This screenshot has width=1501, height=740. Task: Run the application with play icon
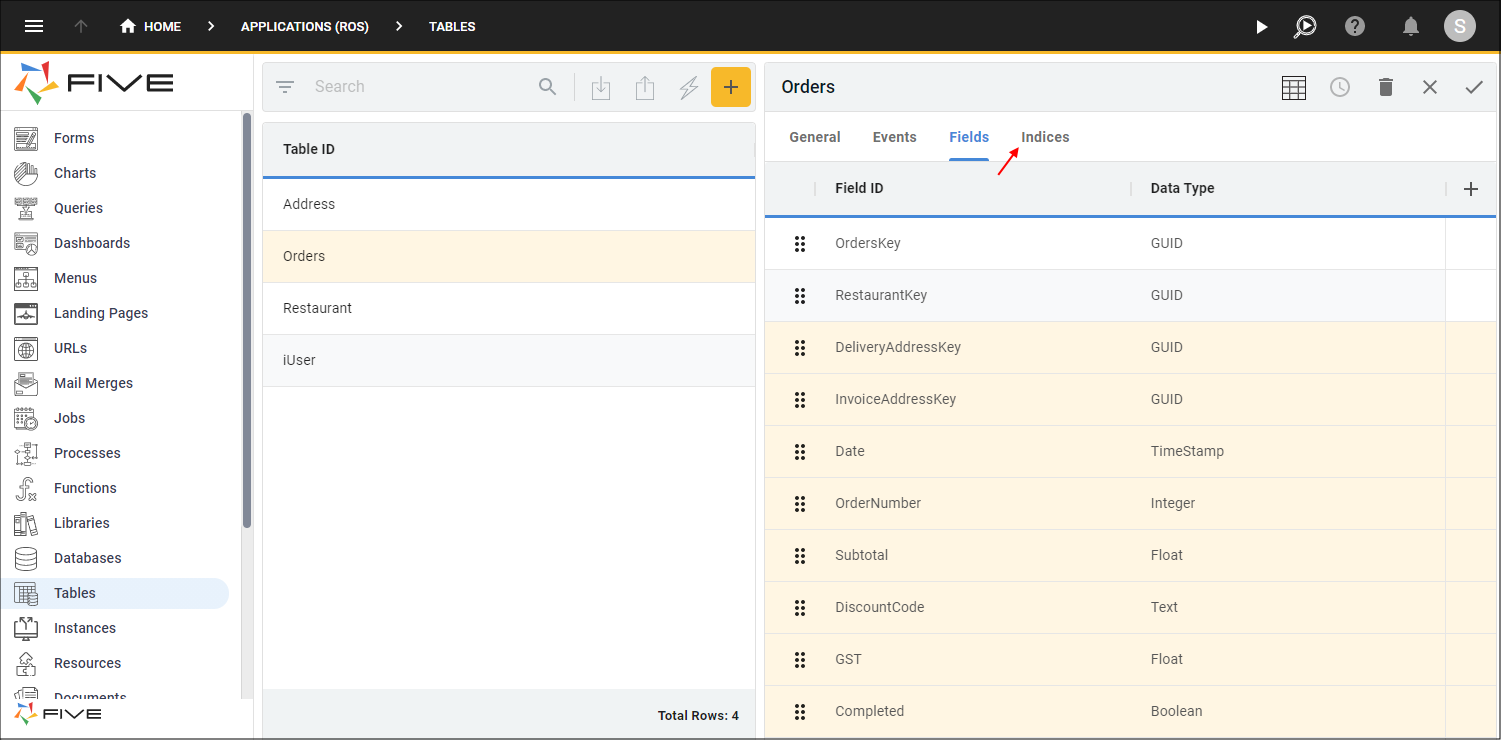point(1262,27)
